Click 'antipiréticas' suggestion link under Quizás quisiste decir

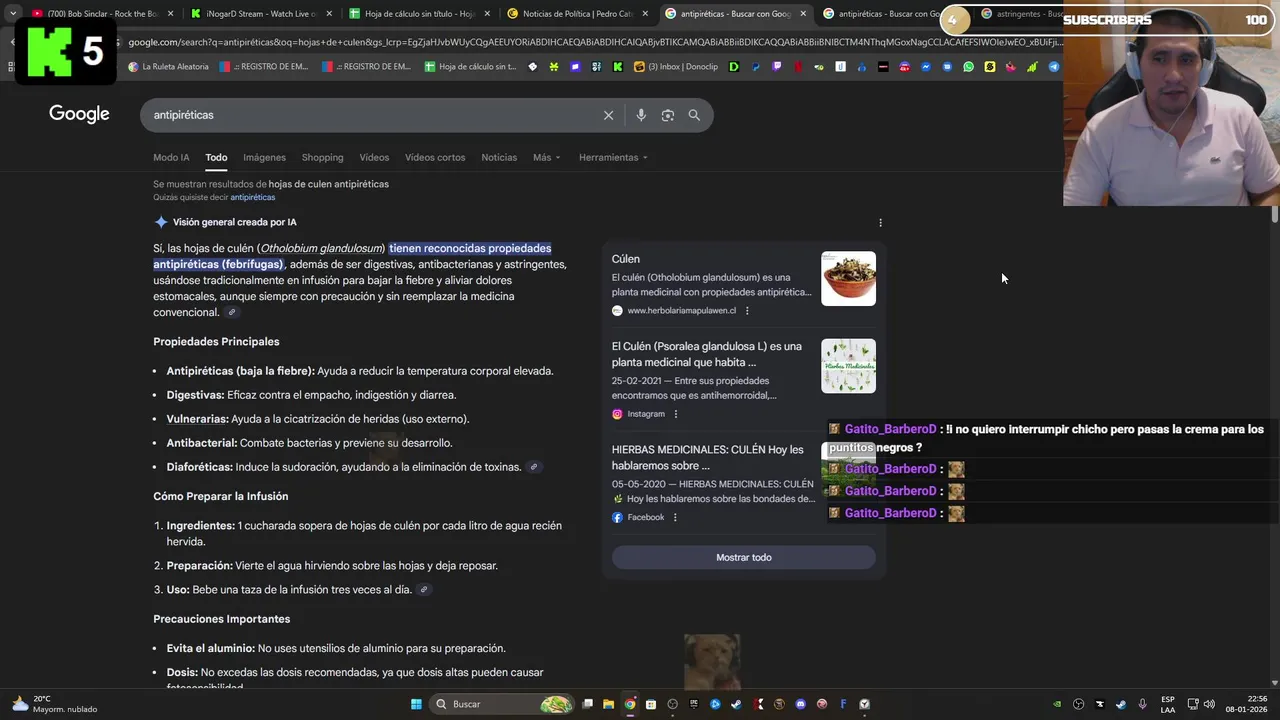253,198
